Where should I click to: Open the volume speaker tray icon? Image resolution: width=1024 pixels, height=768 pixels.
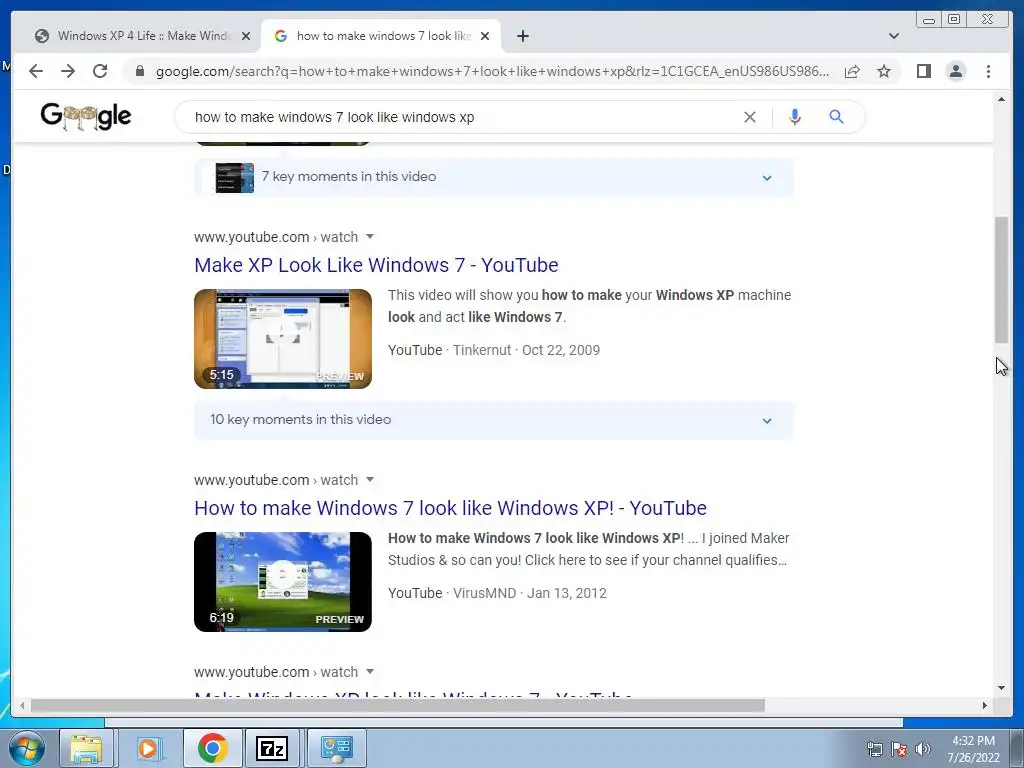point(923,749)
